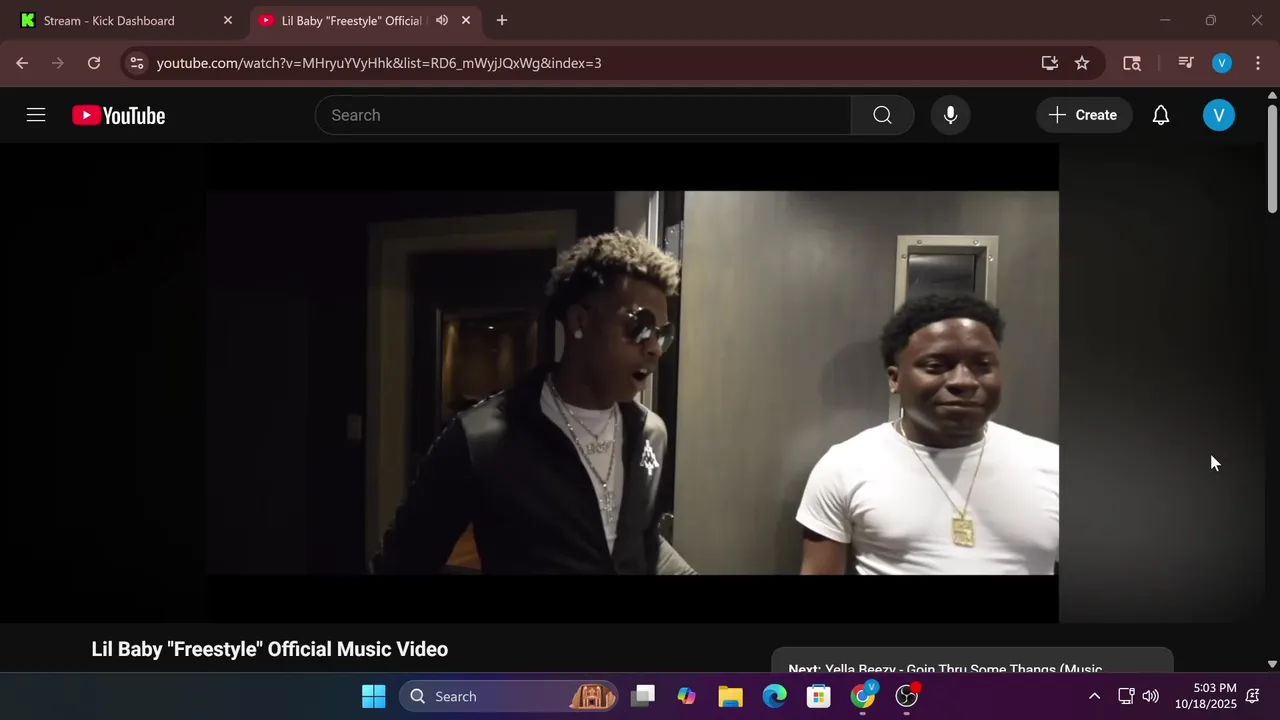Image resolution: width=1280 pixels, height=720 pixels.
Task: Open the network status tray icon
Action: (1126, 696)
